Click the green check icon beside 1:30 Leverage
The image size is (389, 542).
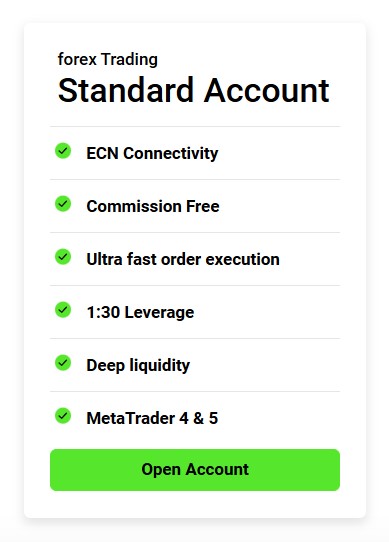(x=63, y=310)
